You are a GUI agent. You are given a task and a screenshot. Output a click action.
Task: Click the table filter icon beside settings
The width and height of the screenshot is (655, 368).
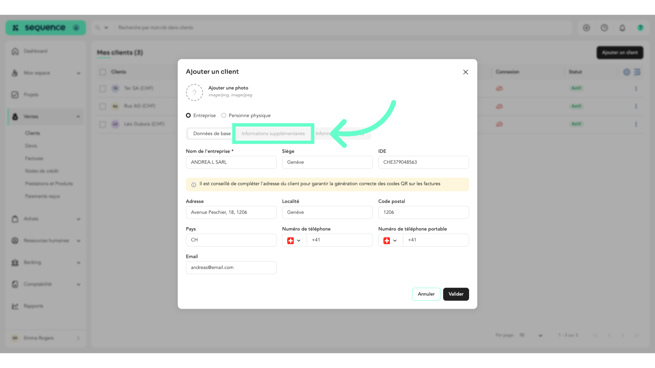pos(637,72)
